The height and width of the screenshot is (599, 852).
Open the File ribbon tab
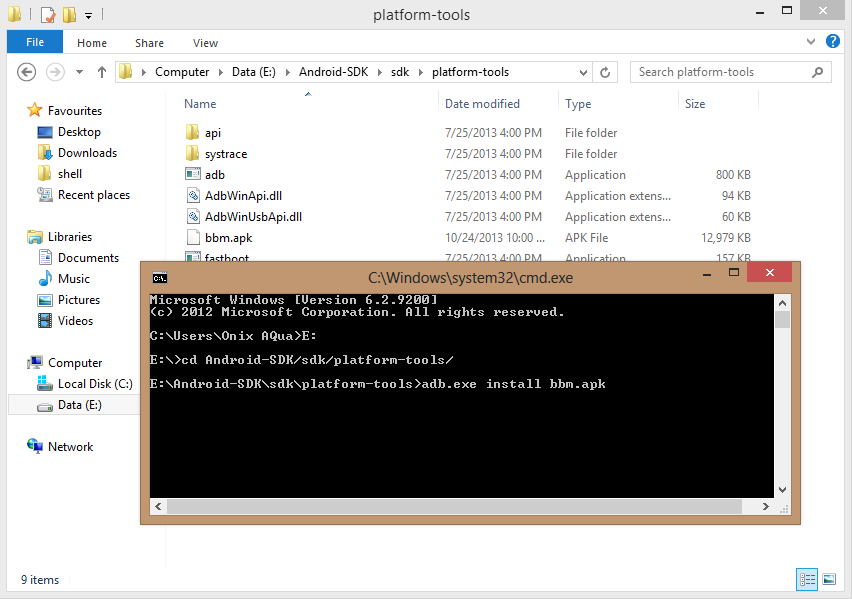(x=35, y=42)
